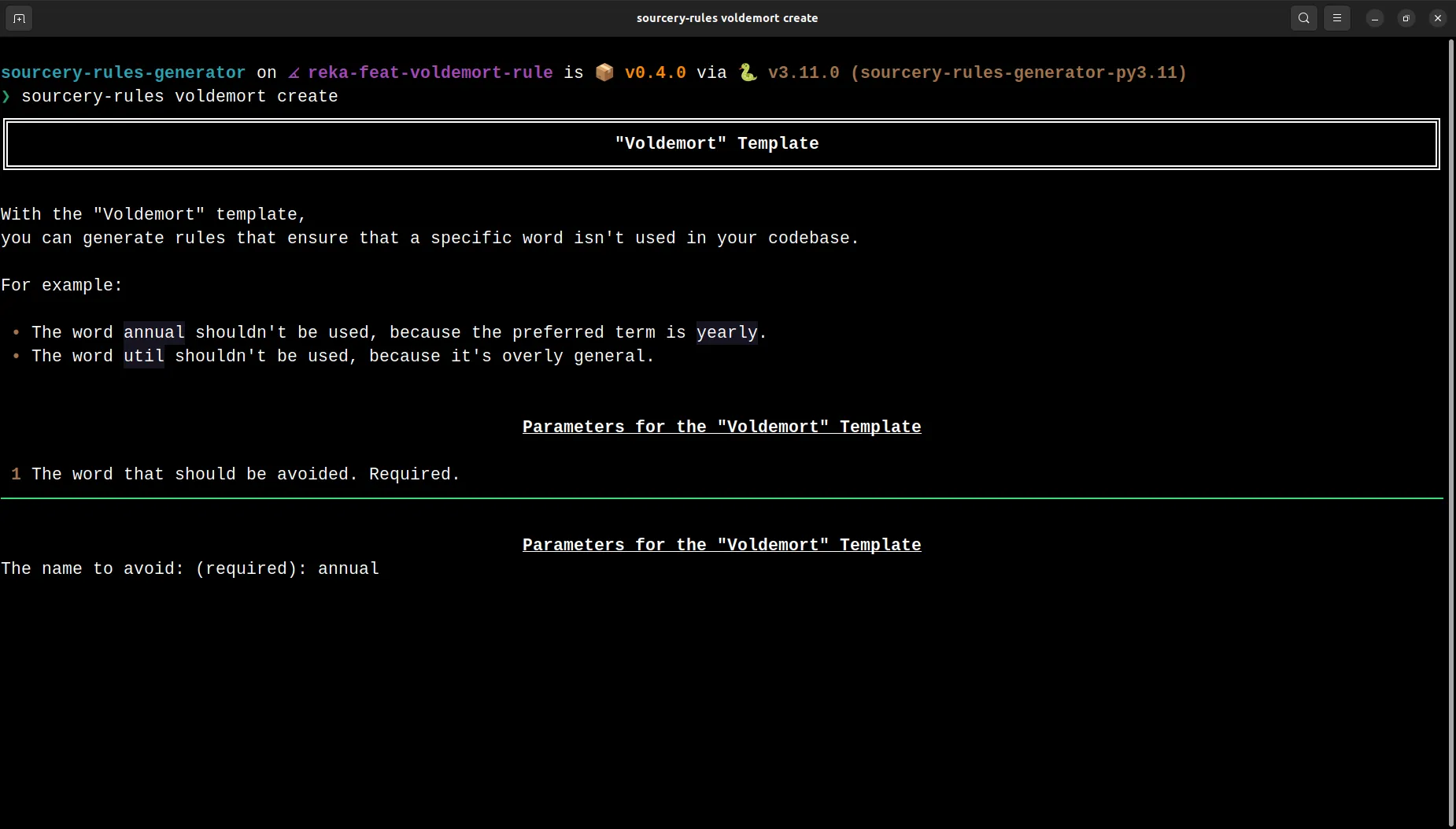Click the Voldemort Template boxed title

(717, 142)
